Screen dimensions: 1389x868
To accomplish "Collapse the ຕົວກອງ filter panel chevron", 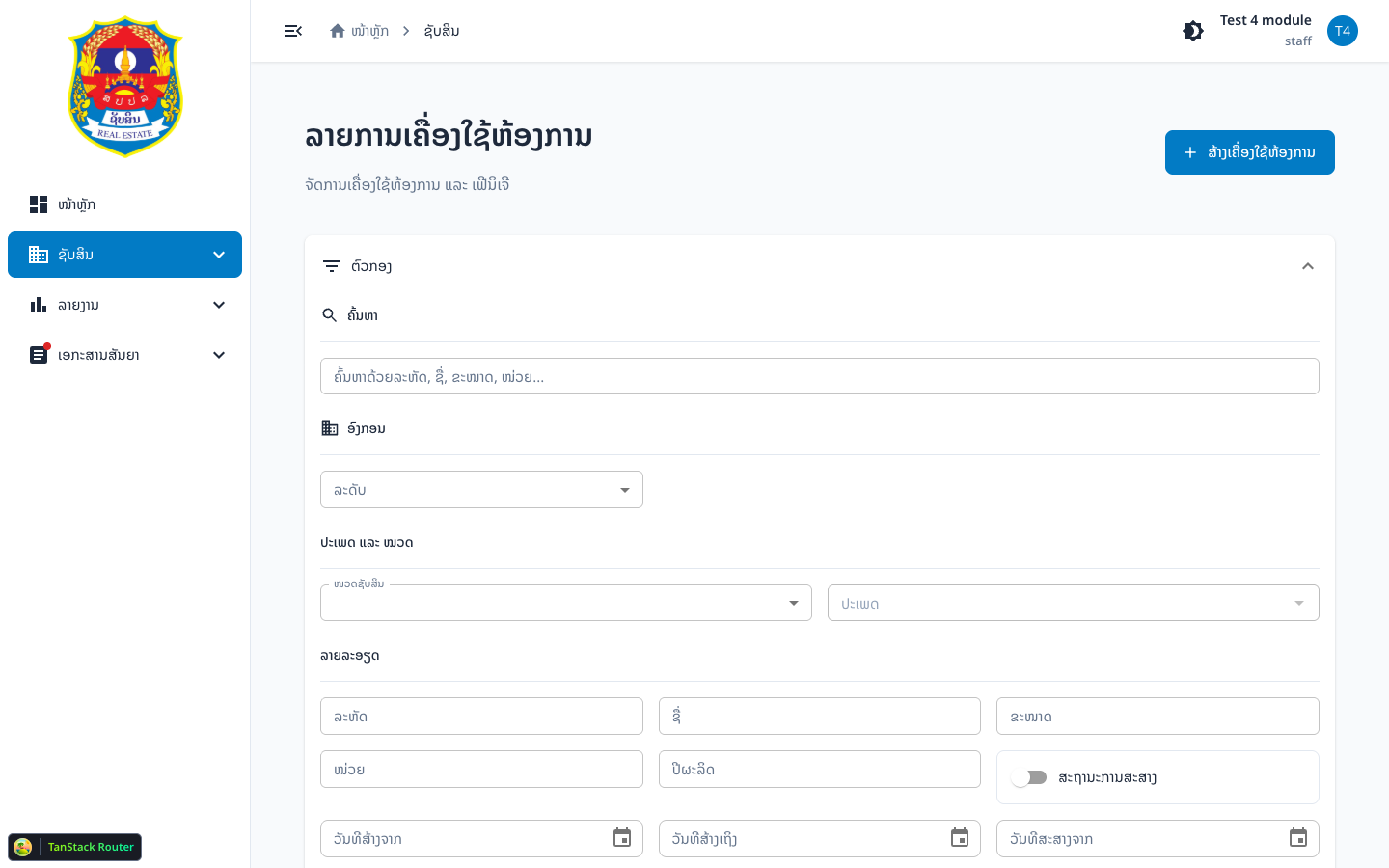I will pos(1308,266).
